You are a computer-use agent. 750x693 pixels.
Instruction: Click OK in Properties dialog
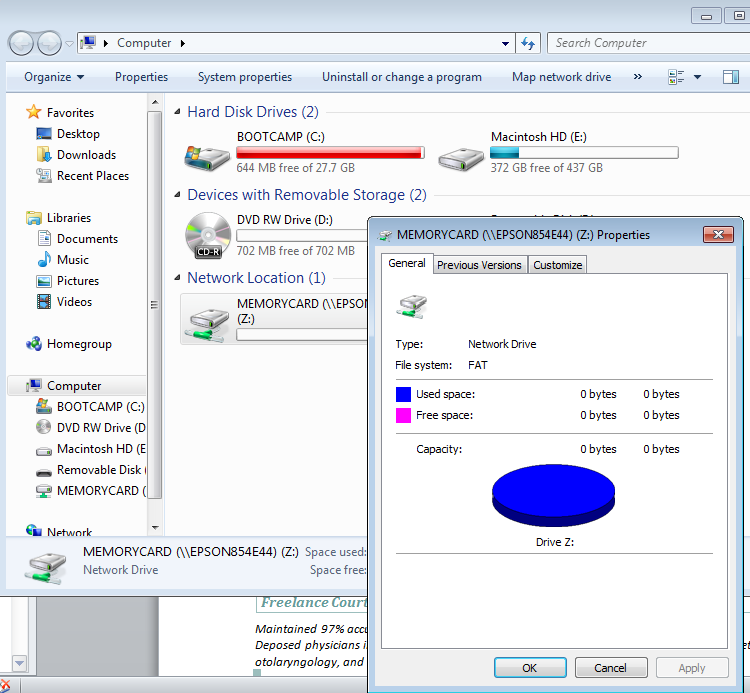pyautogui.click(x=530, y=668)
